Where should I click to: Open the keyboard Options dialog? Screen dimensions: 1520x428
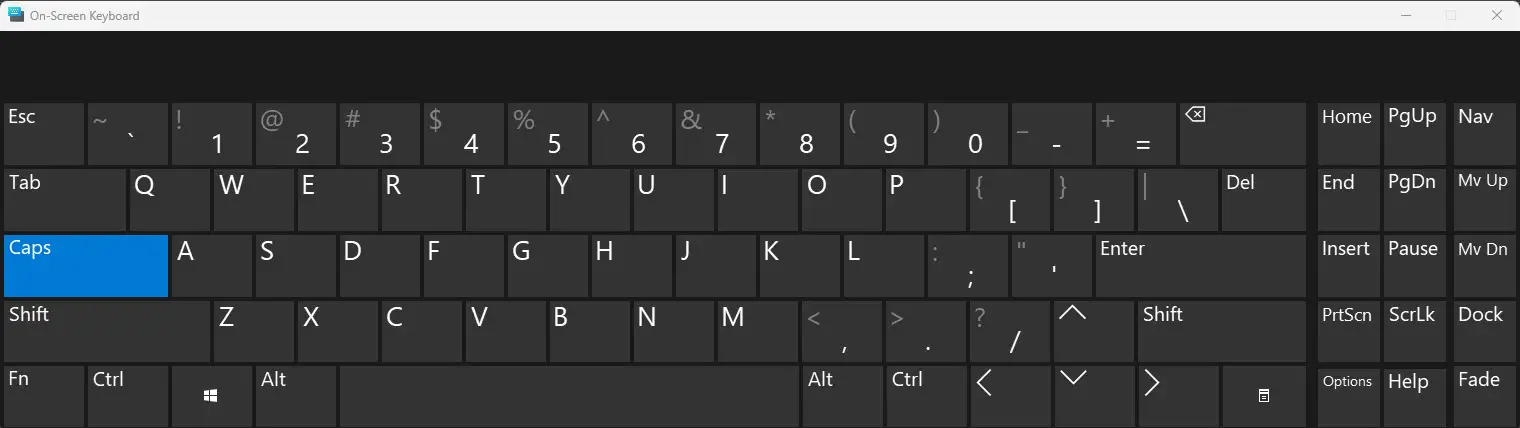click(1348, 396)
